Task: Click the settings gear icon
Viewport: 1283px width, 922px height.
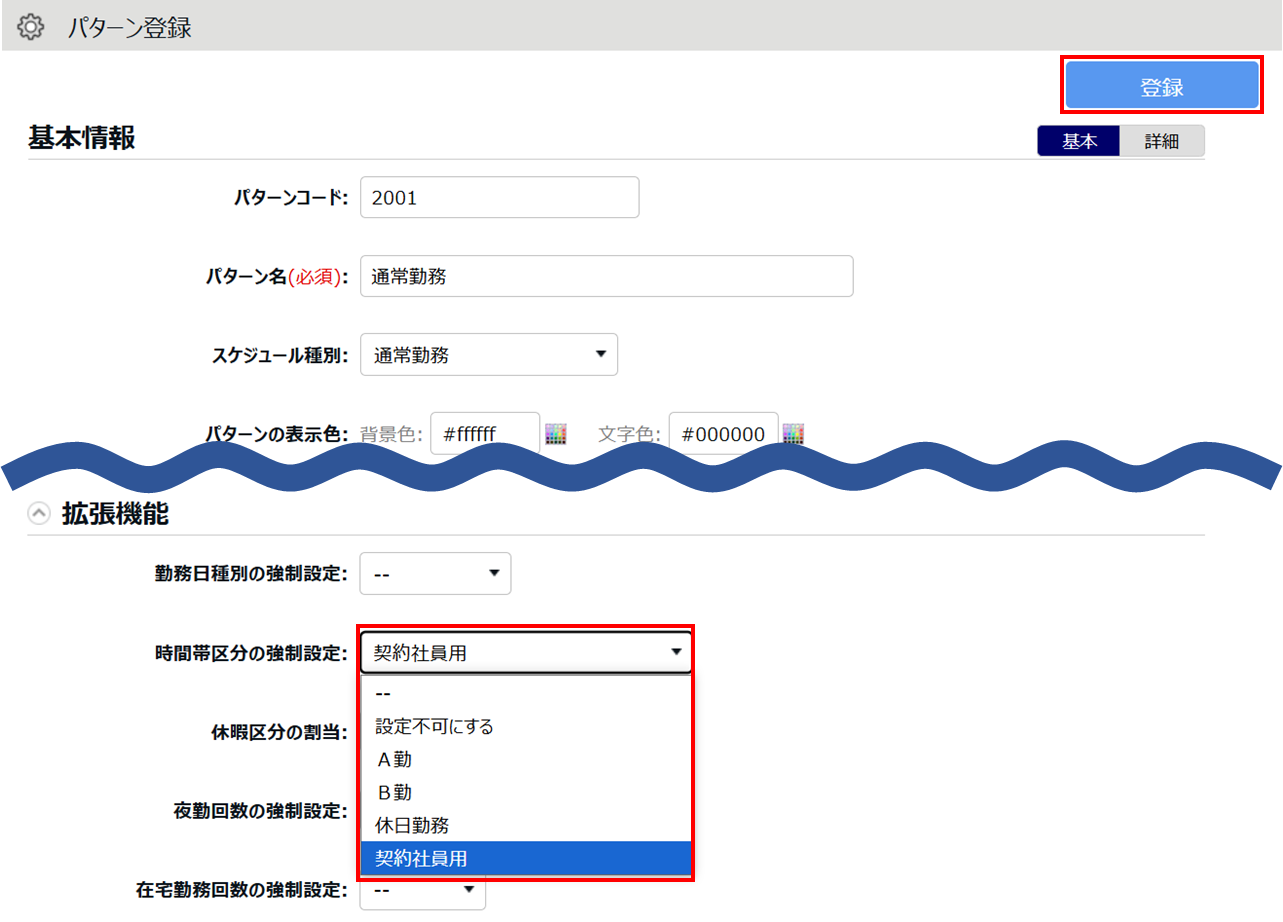Action: click(31, 27)
